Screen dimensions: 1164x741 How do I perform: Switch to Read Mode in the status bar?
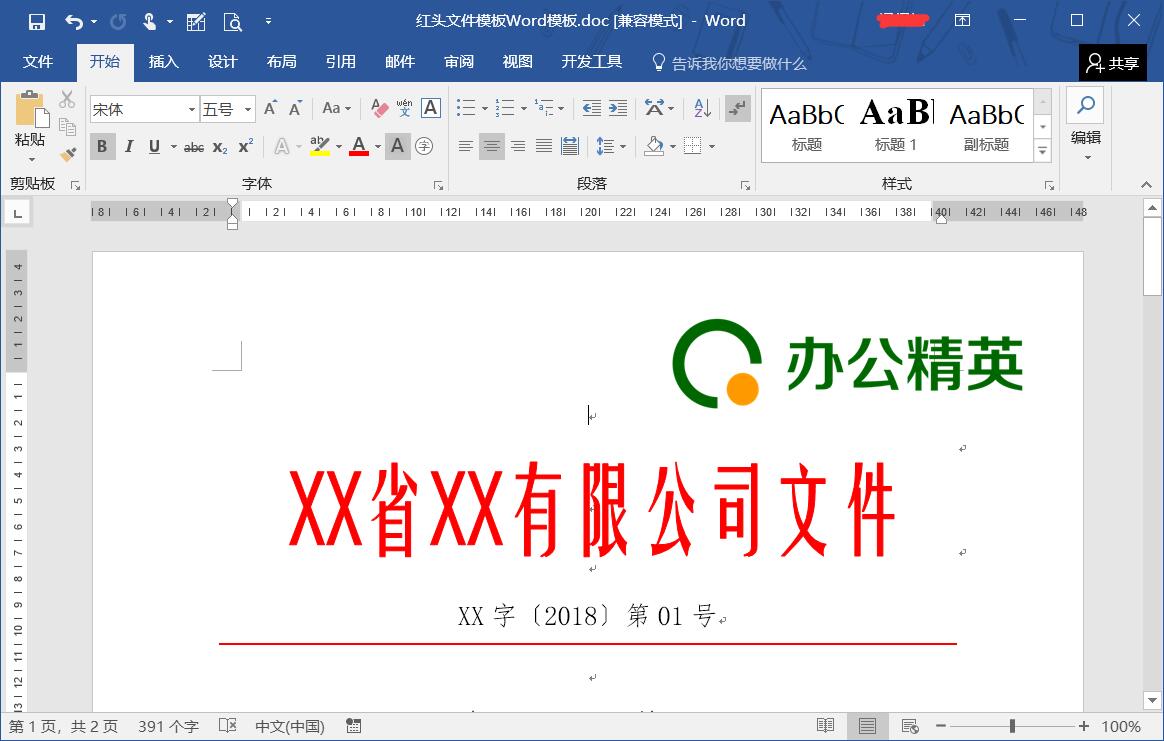coord(826,726)
